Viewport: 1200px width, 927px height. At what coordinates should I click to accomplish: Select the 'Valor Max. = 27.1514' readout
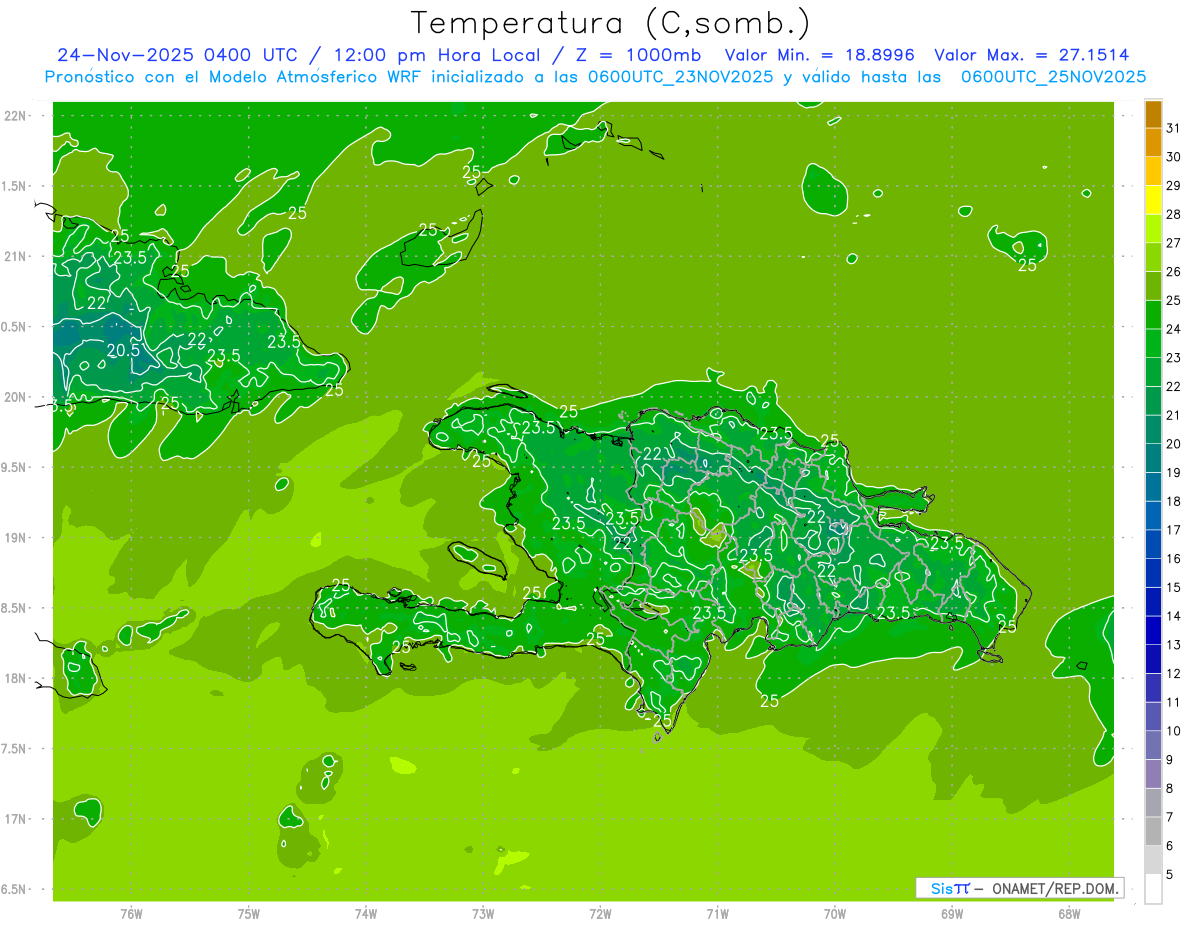(x=1031, y=55)
